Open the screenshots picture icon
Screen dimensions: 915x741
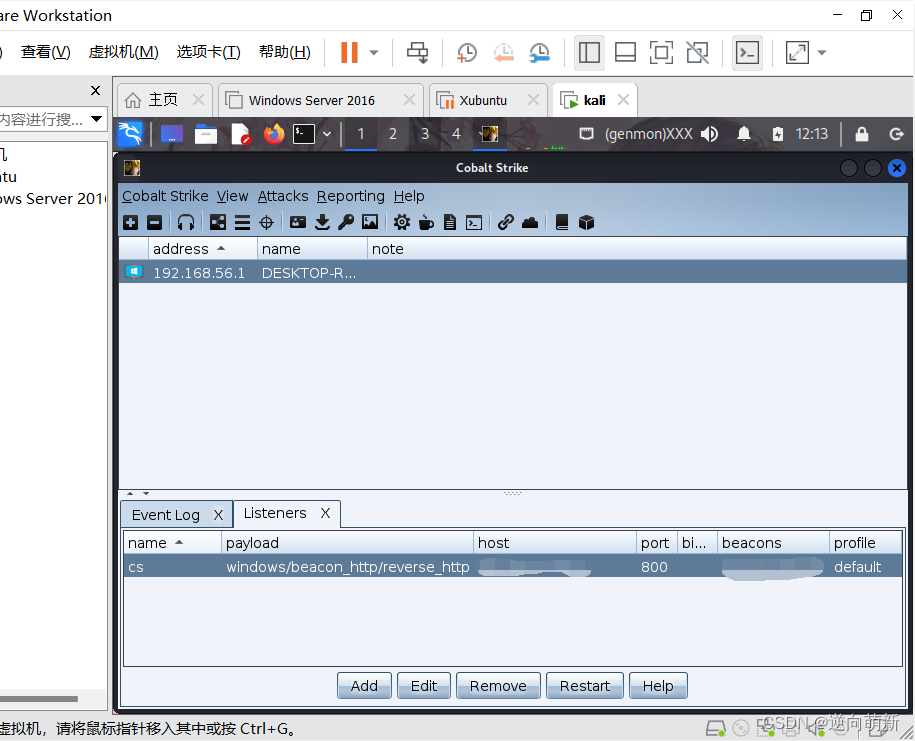(370, 222)
